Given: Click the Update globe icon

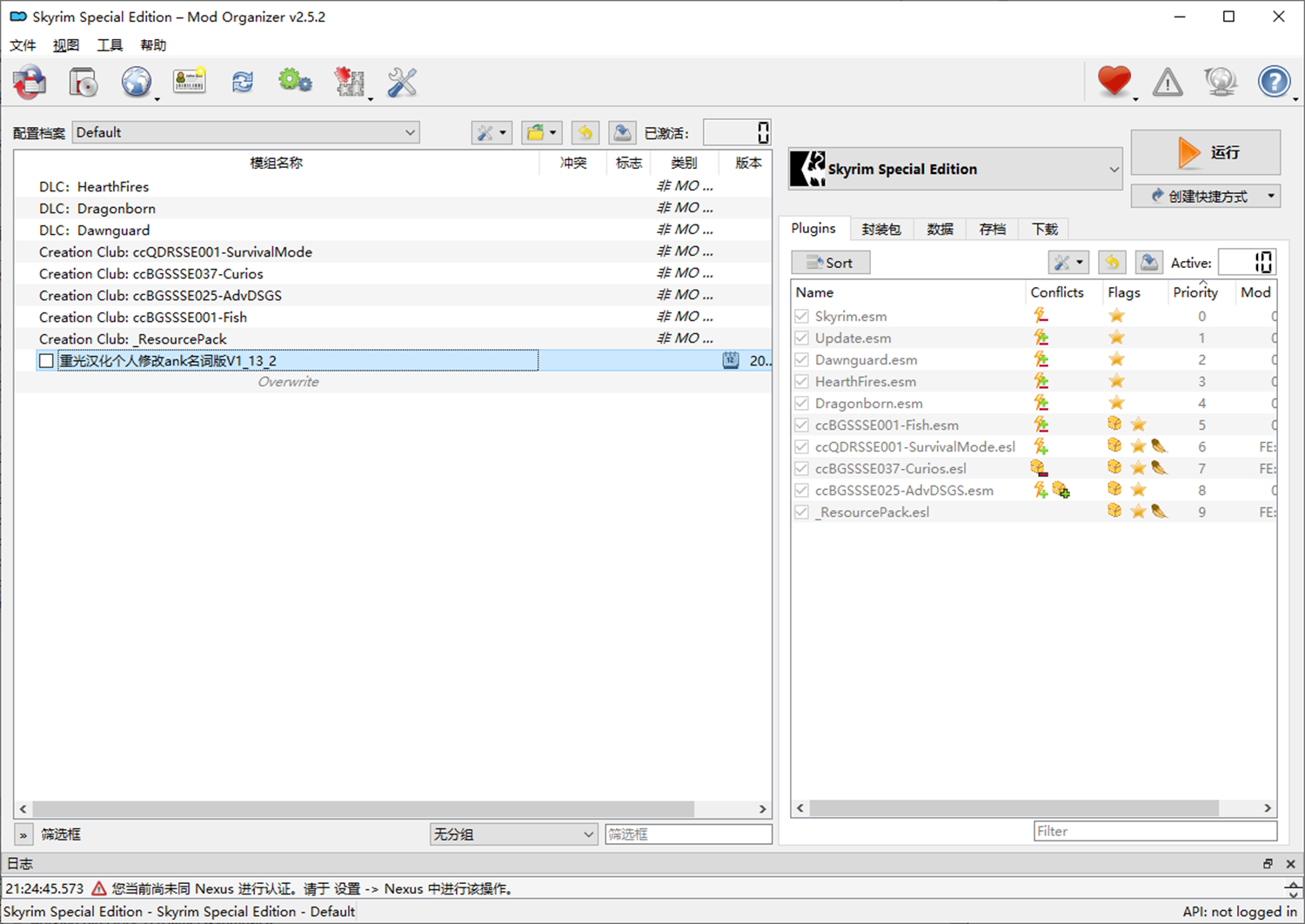Looking at the screenshot, I should point(1221,82).
